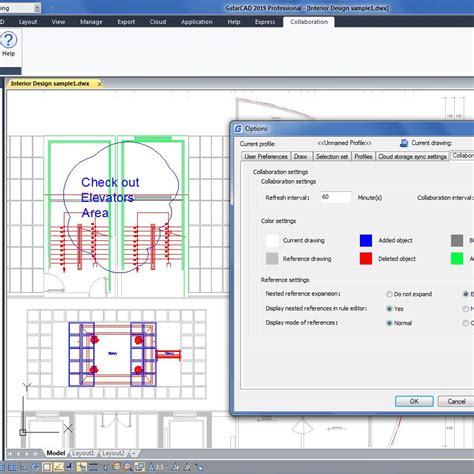This screenshot has height=474, width=474.
Task: Toggle Lineweight display status bar icon
Action: pos(93,467)
